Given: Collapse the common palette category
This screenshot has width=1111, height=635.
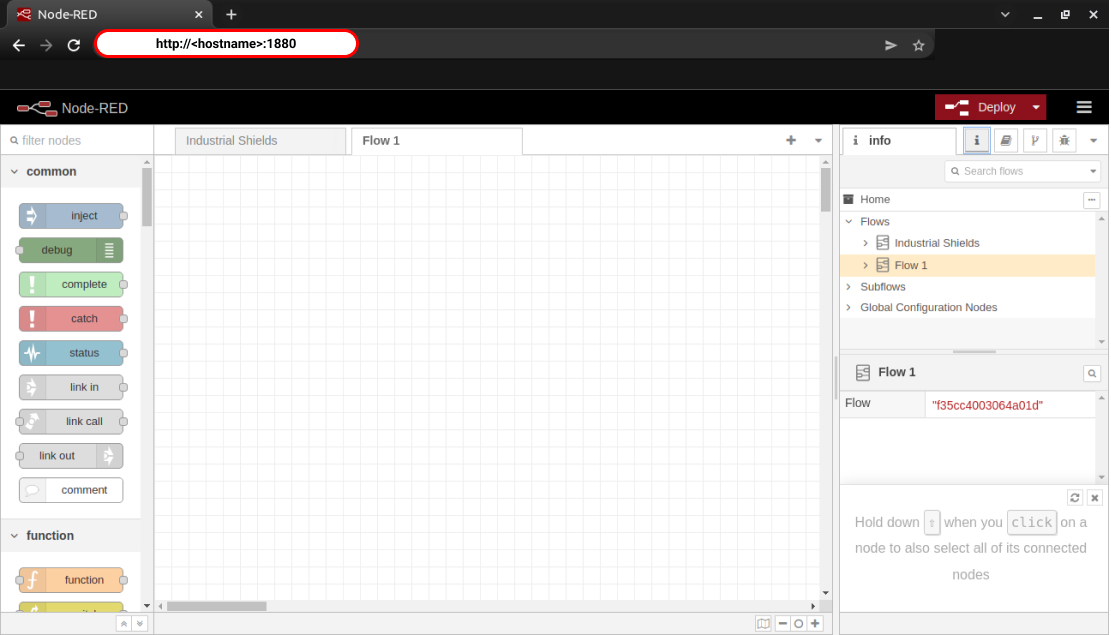Looking at the screenshot, I should (14, 172).
